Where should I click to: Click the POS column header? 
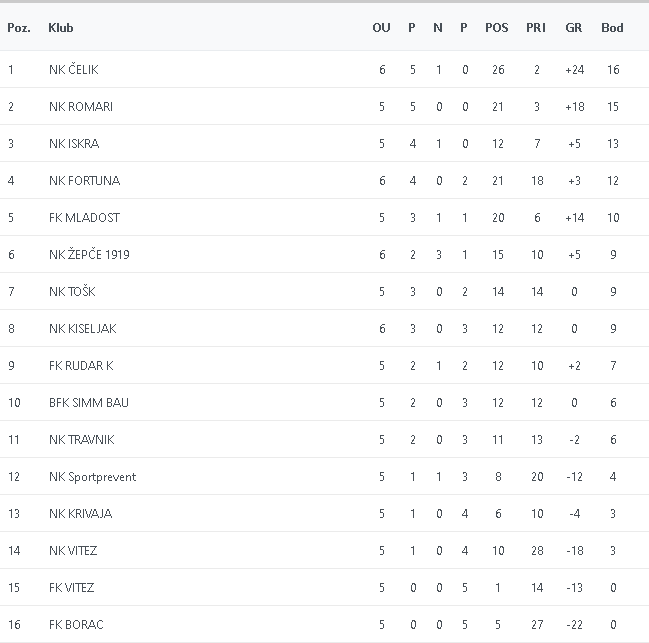(x=497, y=28)
